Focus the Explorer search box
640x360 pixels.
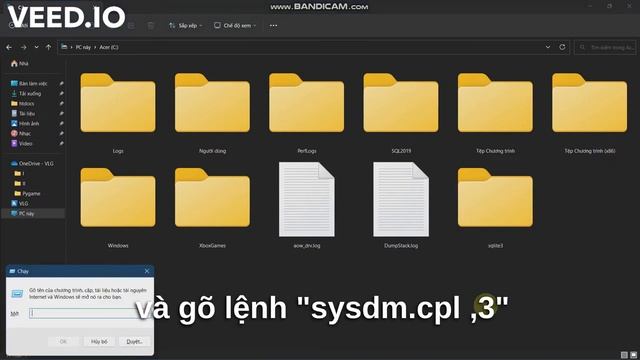[605, 47]
